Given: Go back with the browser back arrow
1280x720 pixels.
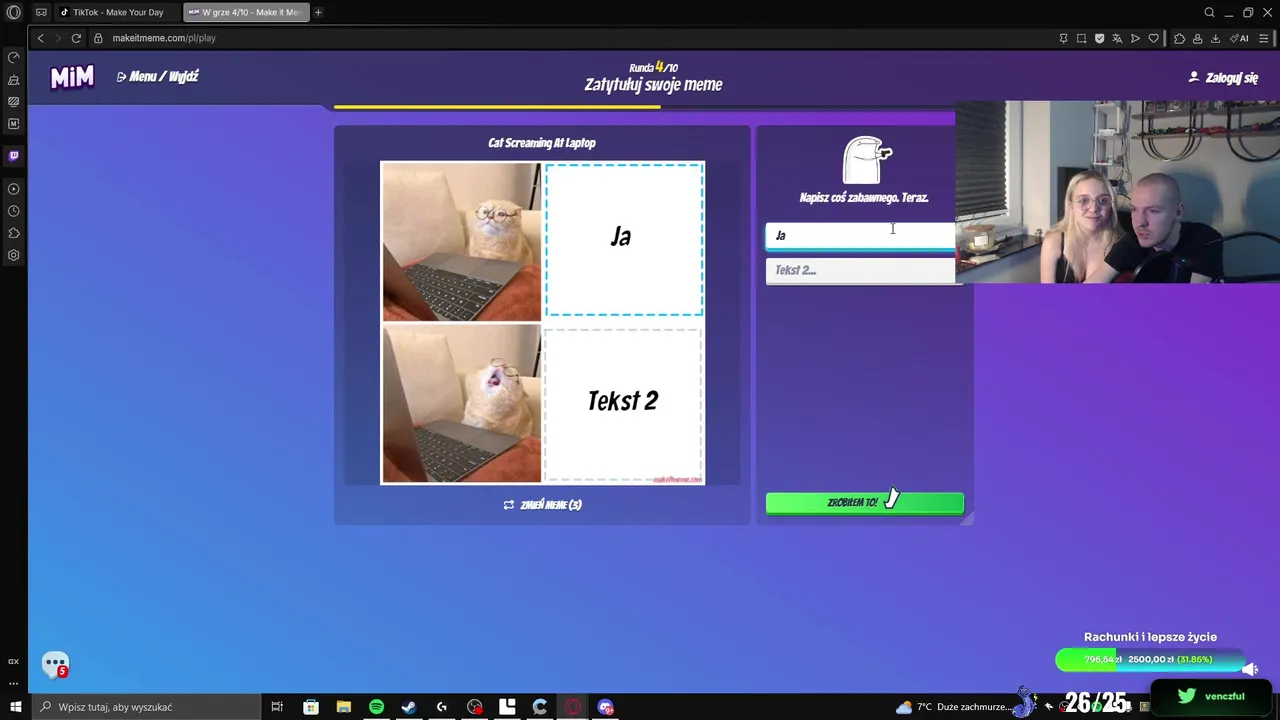Looking at the screenshot, I should [x=40, y=38].
